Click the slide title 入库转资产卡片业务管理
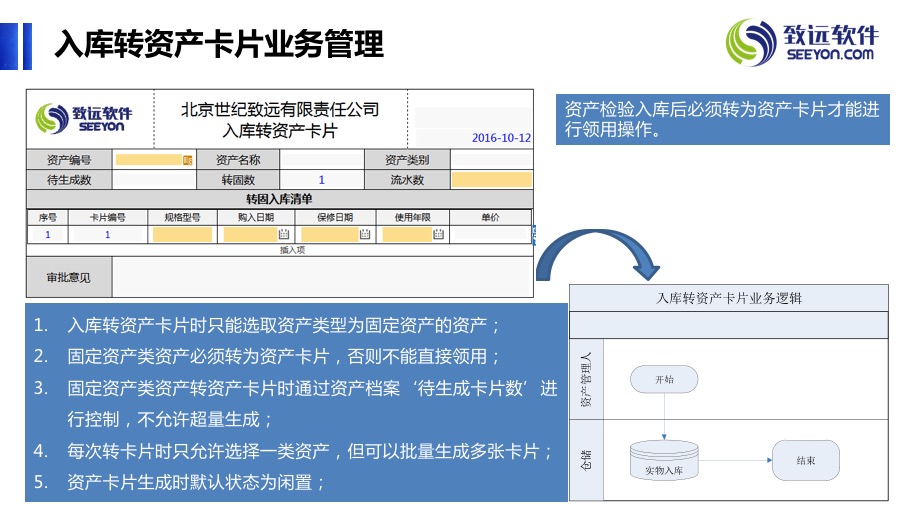 click(x=219, y=44)
